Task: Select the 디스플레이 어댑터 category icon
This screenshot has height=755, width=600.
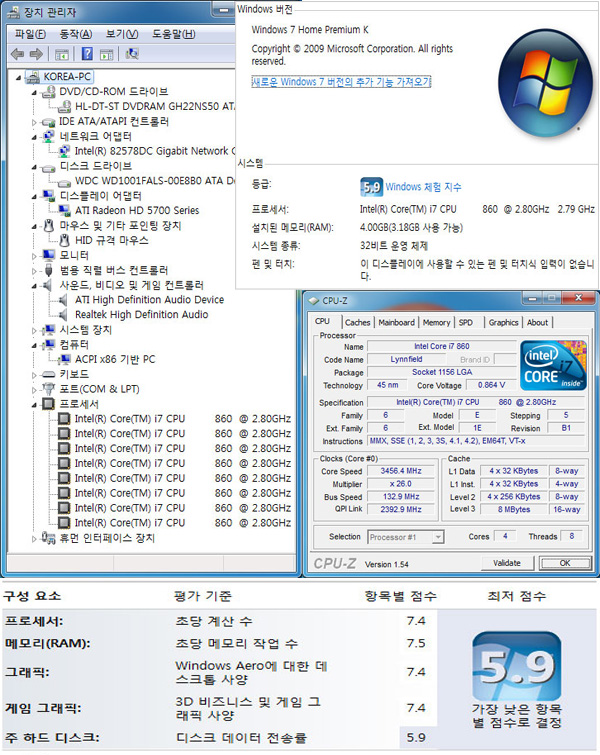Action: pos(48,195)
